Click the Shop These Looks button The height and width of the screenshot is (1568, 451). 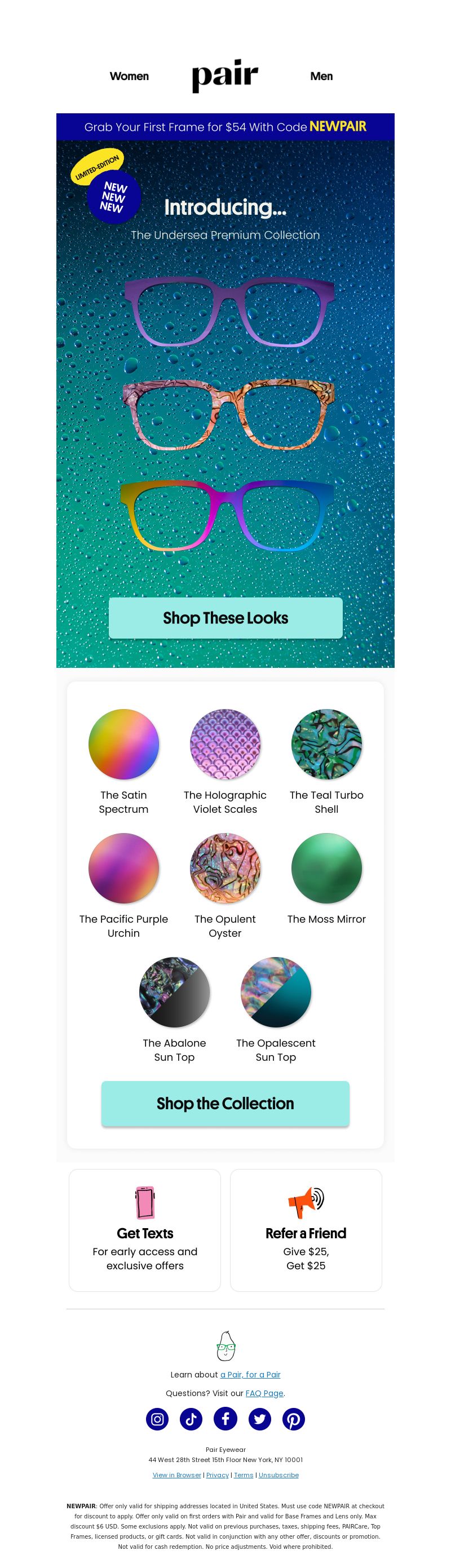[x=225, y=618]
